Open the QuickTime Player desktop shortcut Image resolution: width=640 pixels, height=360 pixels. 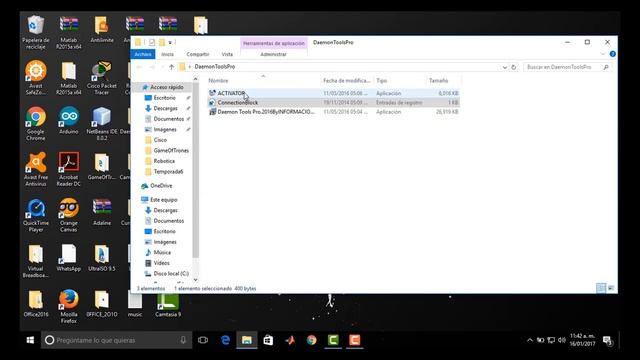pyautogui.click(x=36, y=215)
